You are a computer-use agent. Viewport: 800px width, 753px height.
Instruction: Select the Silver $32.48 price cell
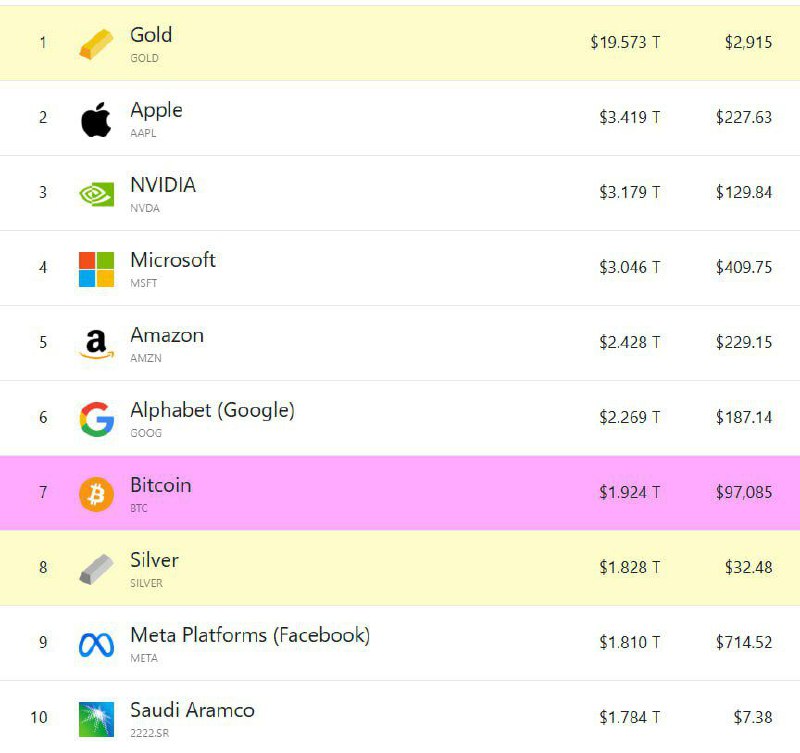pos(748,567)
